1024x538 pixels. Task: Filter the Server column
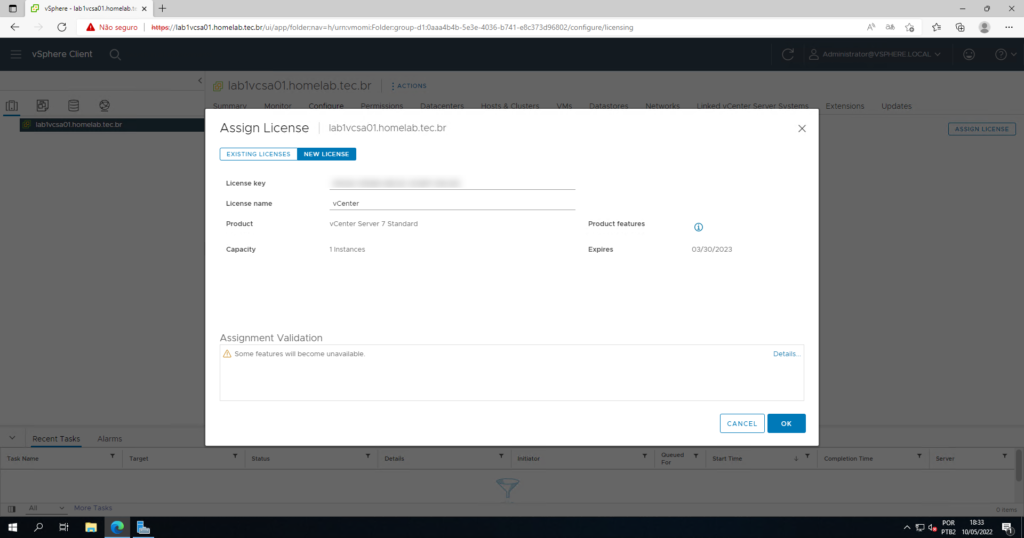pos(1004,456)
